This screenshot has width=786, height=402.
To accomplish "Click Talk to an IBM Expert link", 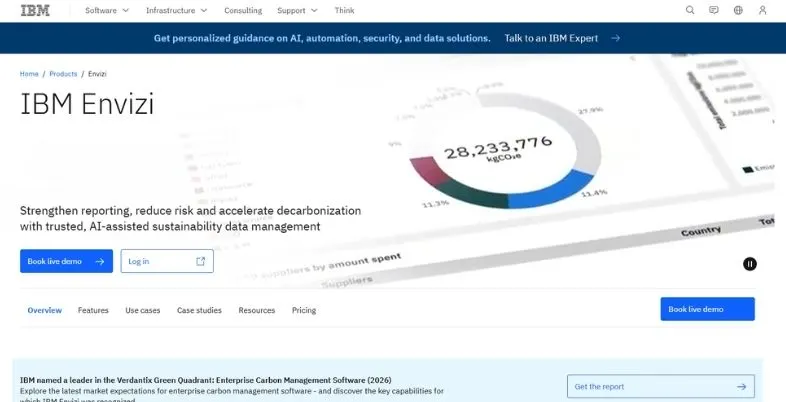I will click(551, 38).
